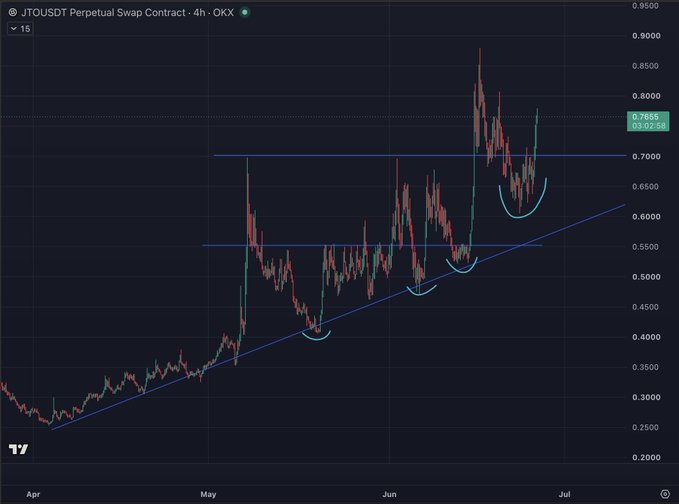Open chart settings gear in bottom corner
Image resolution: width=679 pixels, height=504 pixels.
(x=665, y=494)
